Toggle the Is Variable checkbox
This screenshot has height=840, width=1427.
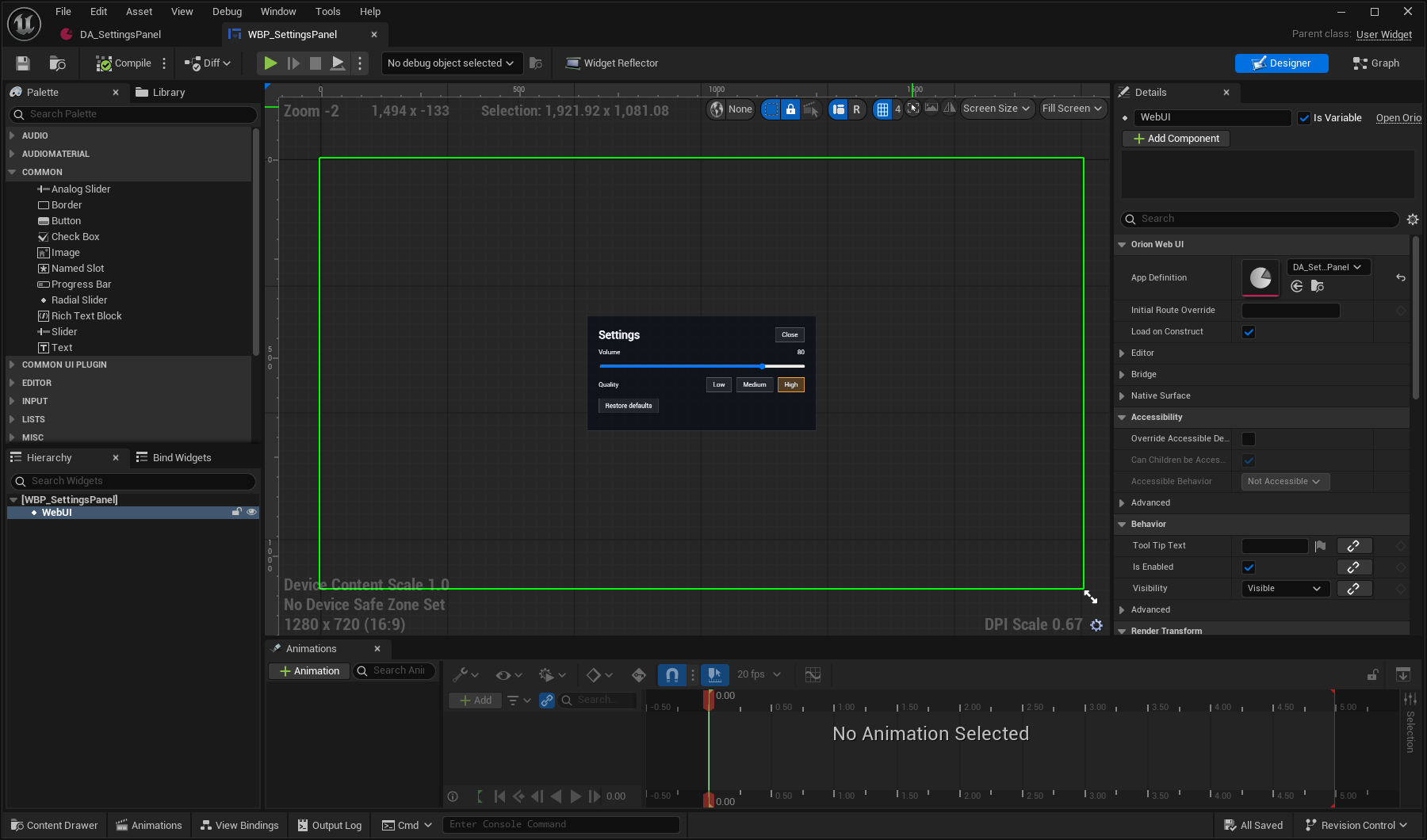pos(1304,118)
